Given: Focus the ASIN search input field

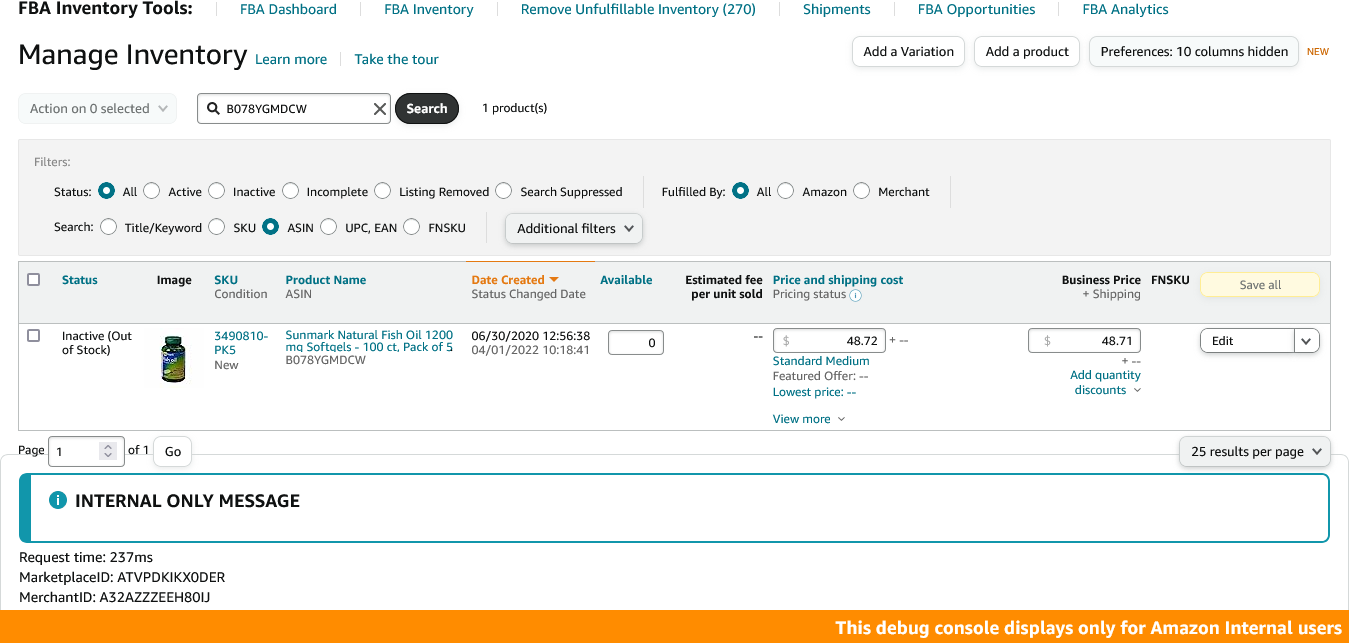Looking at the screenshot, I should tap(296, 109).
